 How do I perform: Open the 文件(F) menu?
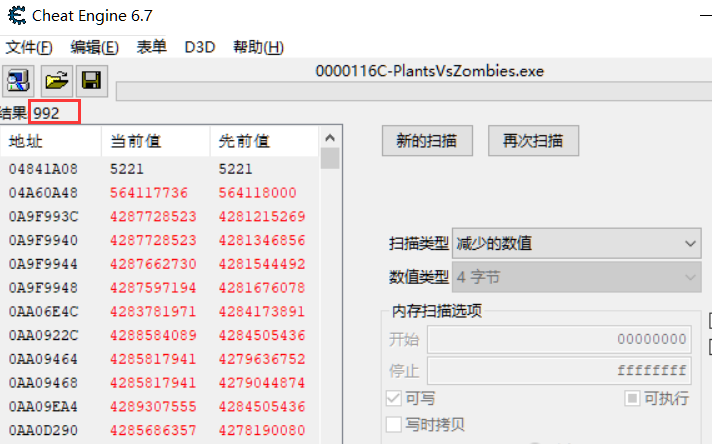[x=29, y=47]
